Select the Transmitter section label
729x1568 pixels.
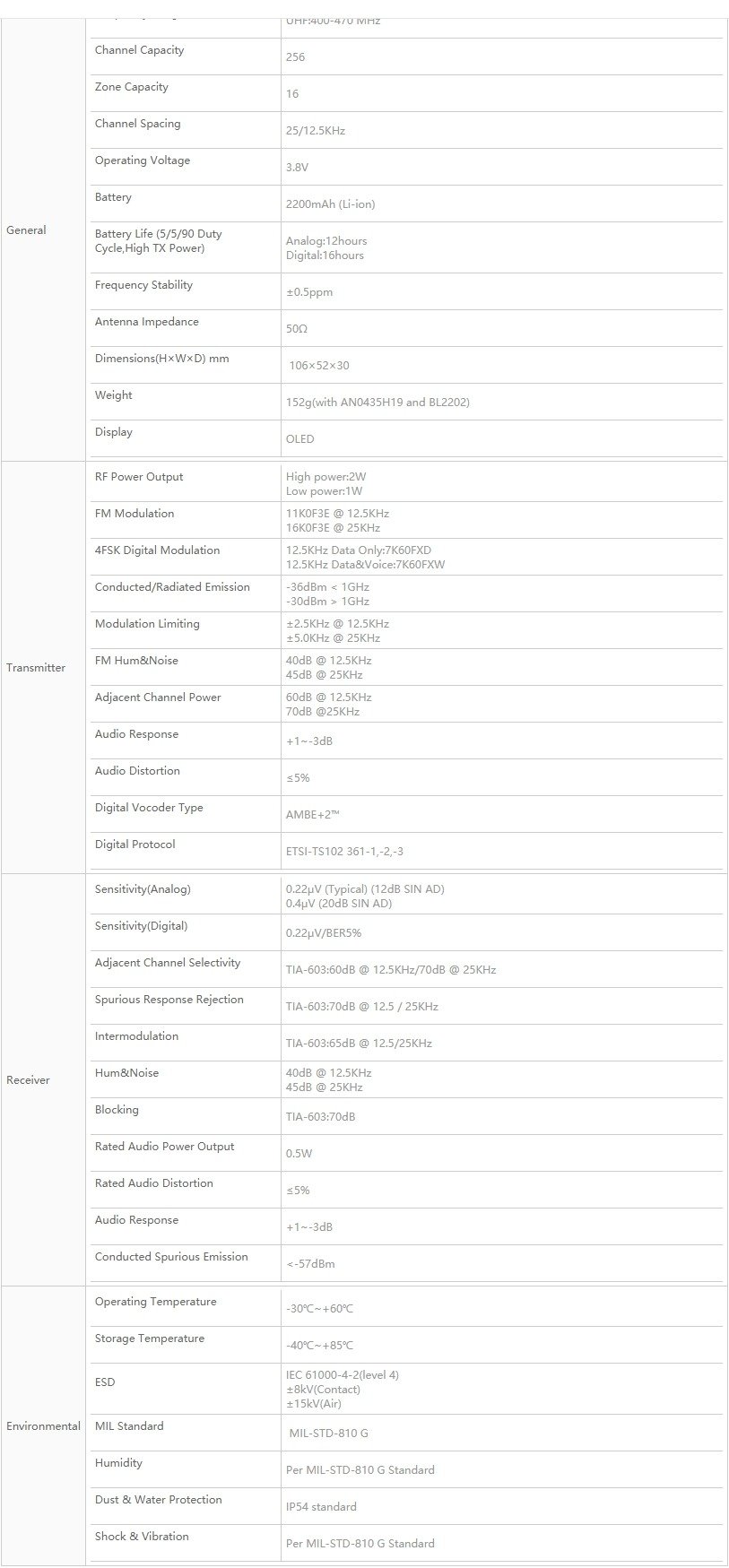pyautogui.click(x=36, y=668)
